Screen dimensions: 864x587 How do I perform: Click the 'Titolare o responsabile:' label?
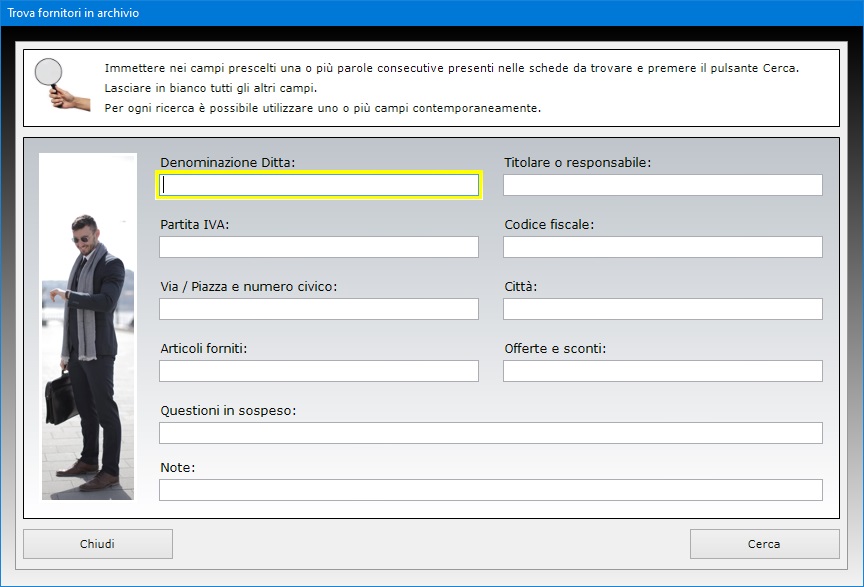click(577, 163)
